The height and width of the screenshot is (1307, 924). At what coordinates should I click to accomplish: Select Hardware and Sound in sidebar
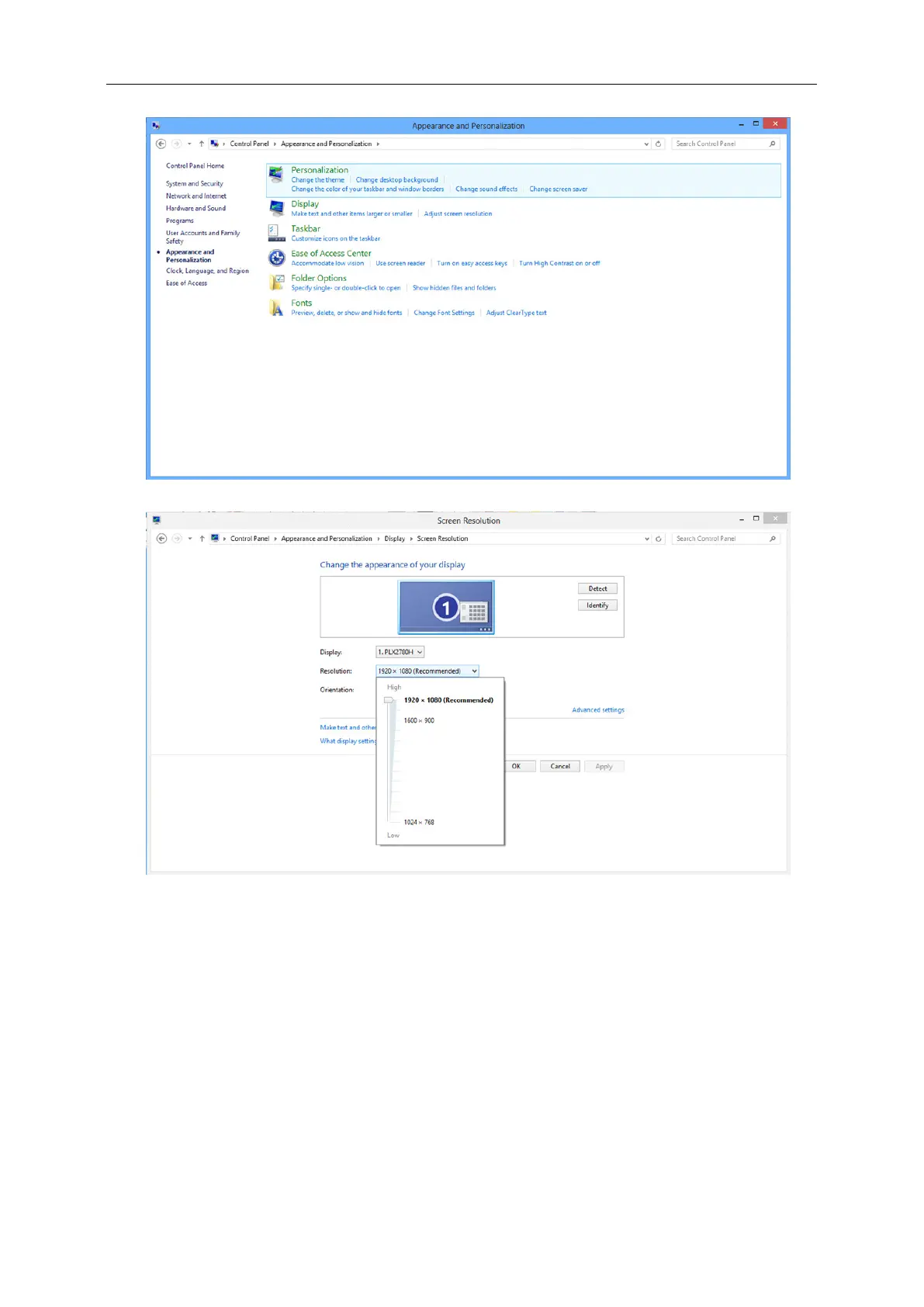(196, 208)
